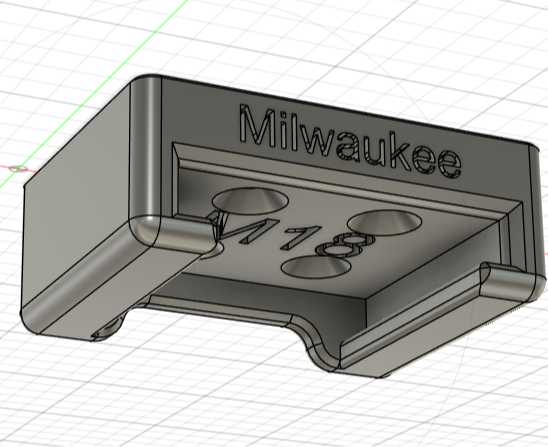Screen dimensions: 548x447
Task: Select the countersunk hole beside the letter M
Action: click(251, 201)
